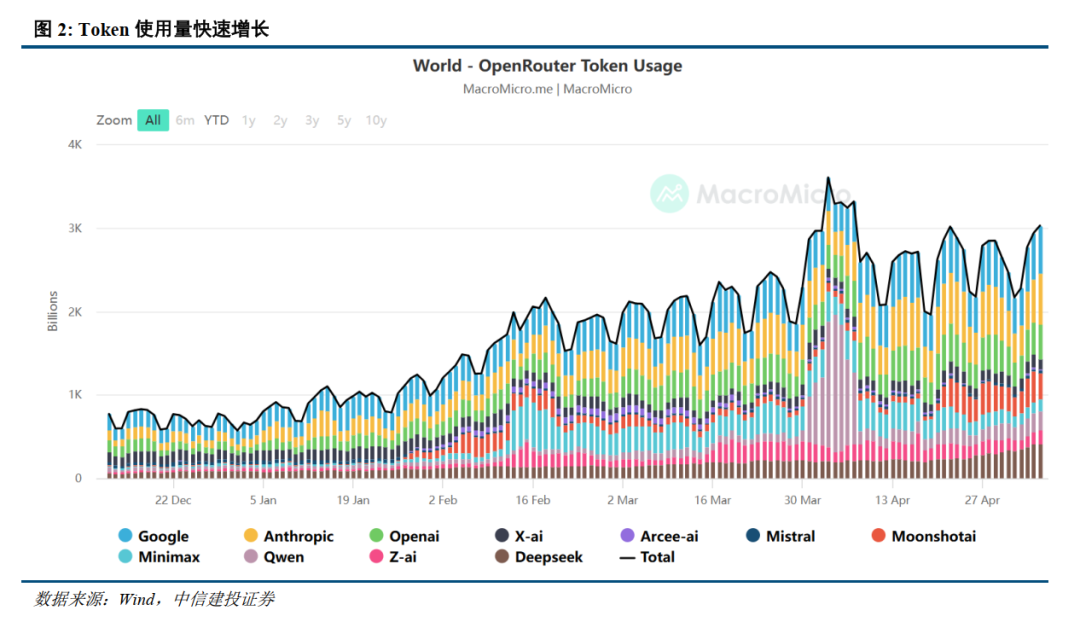The width and height of the screenshot is (1080, 622).
Task: Click the 16 Feb x-axis label
Action: [533, 500]
